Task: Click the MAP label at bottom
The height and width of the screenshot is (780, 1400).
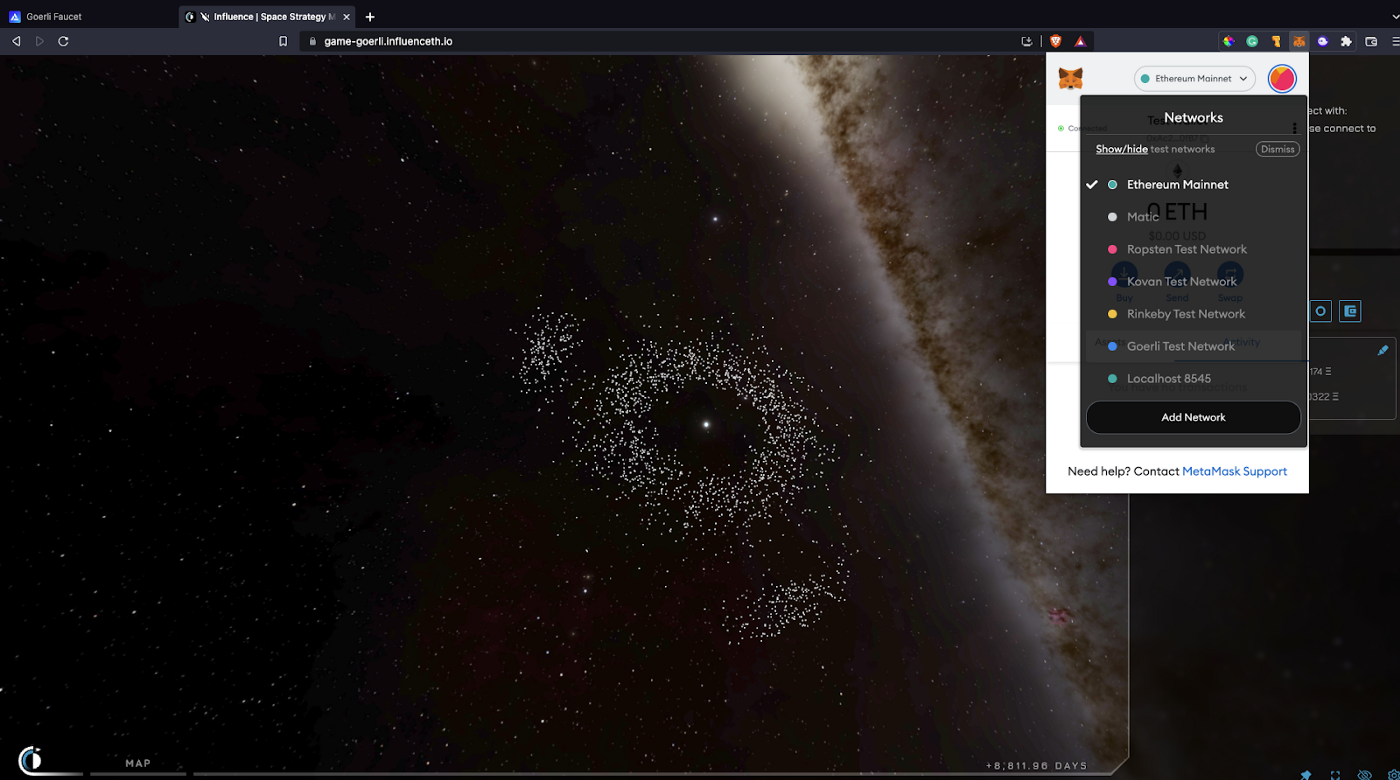Action: point(138,763)
